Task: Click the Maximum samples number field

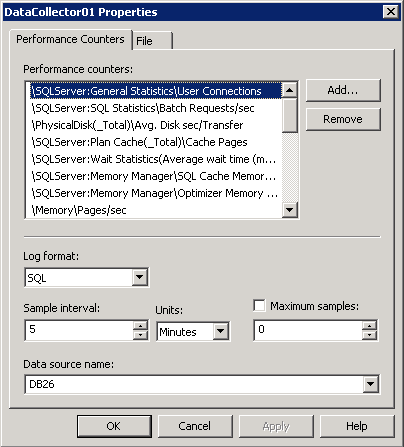Action: click(308, 330)
